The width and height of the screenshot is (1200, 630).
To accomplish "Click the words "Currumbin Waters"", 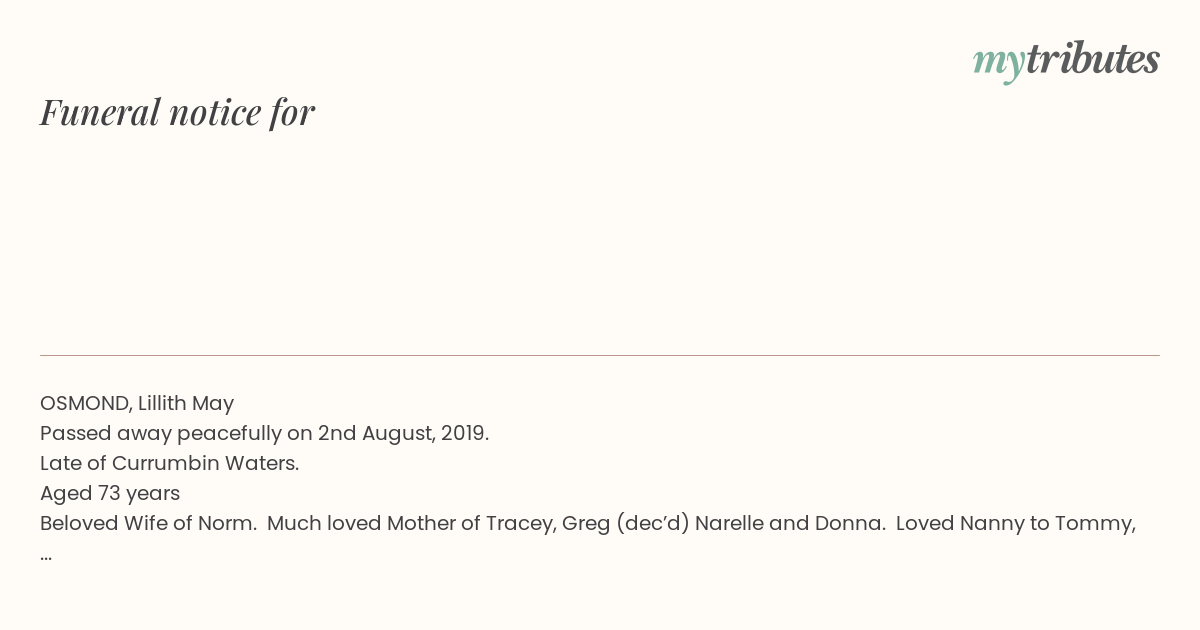I will 205,463.
